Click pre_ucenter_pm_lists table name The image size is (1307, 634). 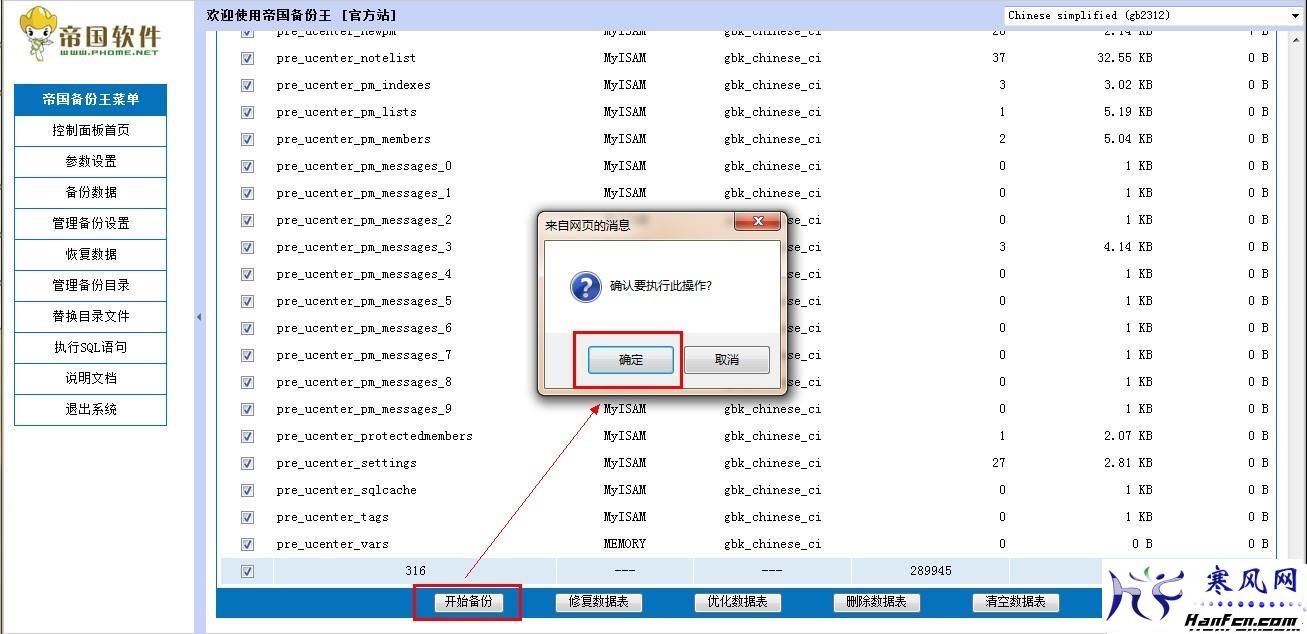pos(346,113)
